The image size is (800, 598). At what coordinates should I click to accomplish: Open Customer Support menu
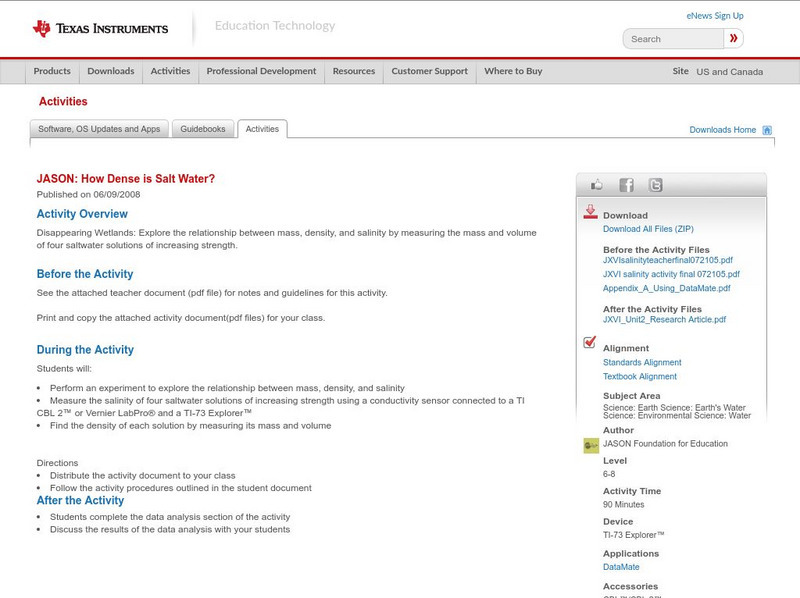point(430,71)
